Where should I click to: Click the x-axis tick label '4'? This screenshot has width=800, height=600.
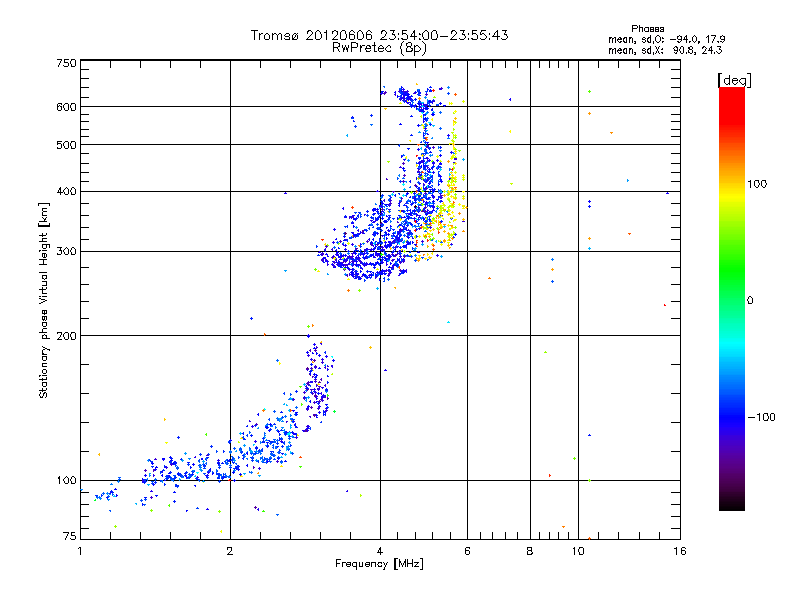tap(380, 551)
